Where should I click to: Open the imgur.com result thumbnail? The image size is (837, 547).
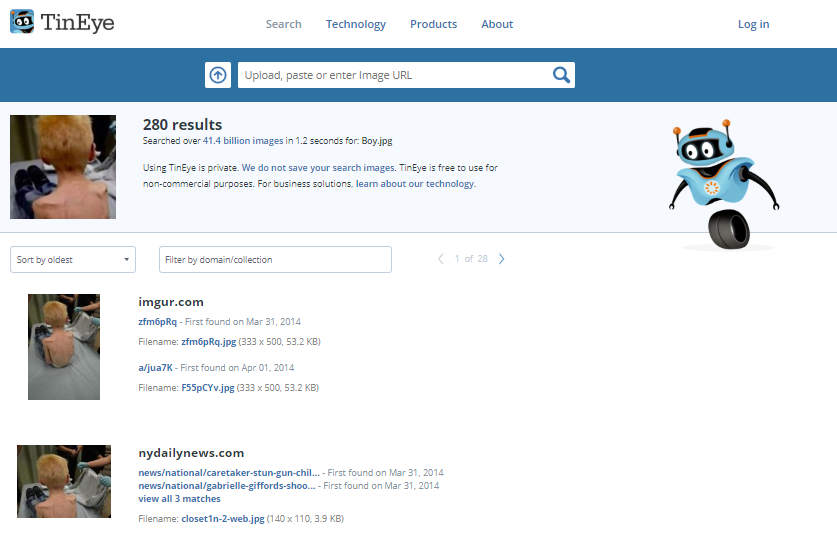(64, 347)
